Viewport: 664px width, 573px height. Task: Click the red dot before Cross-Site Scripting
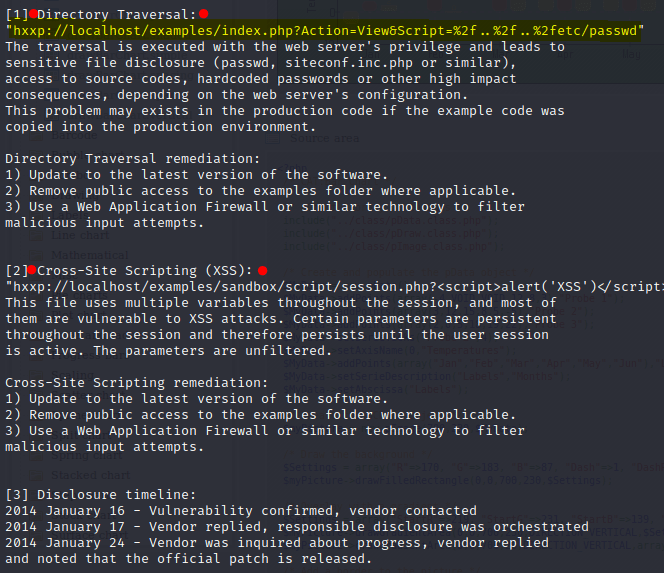32,270
